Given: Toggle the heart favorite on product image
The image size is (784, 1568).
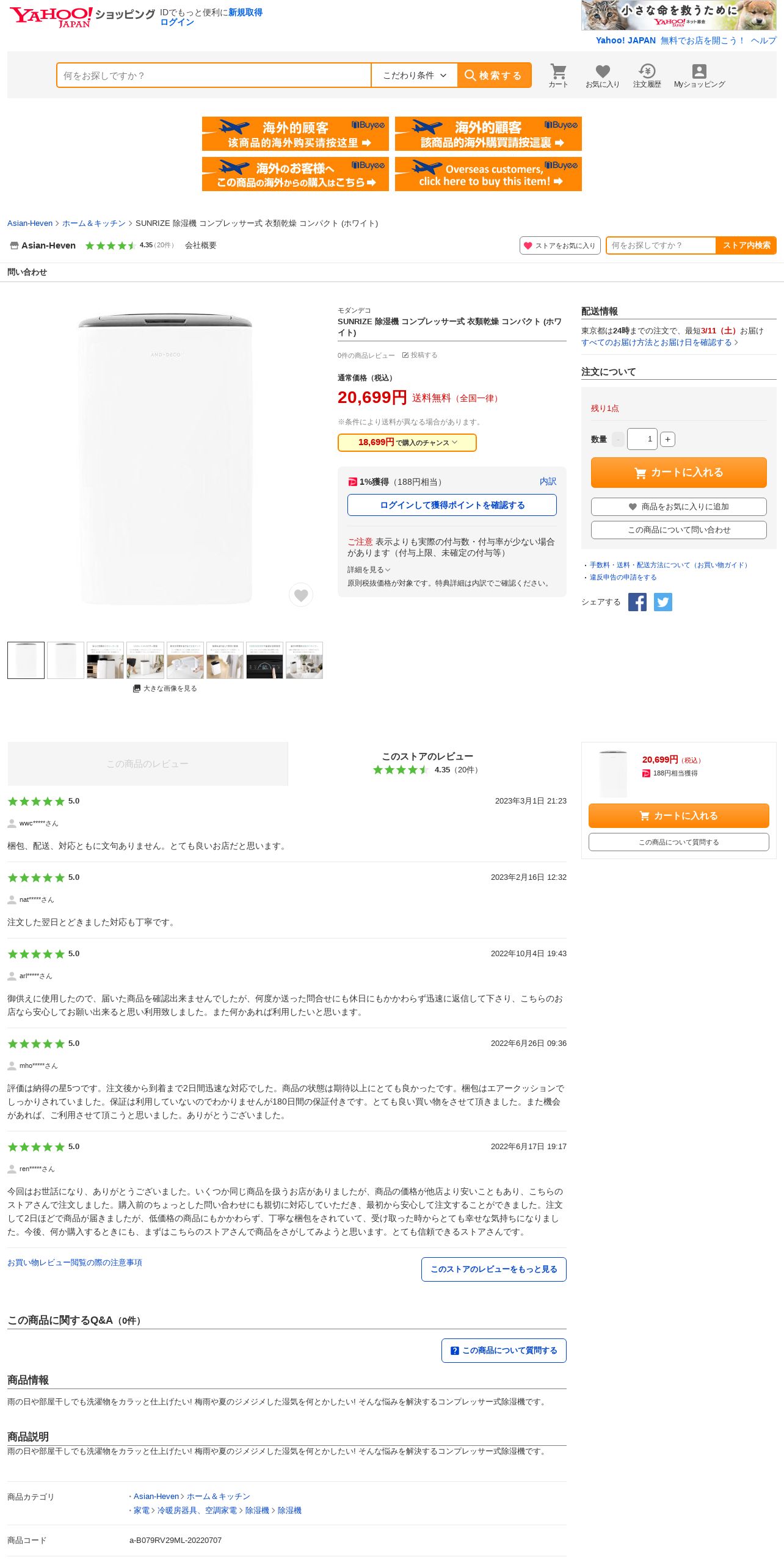Looking at the screenshot, I should tap(301, 595).
